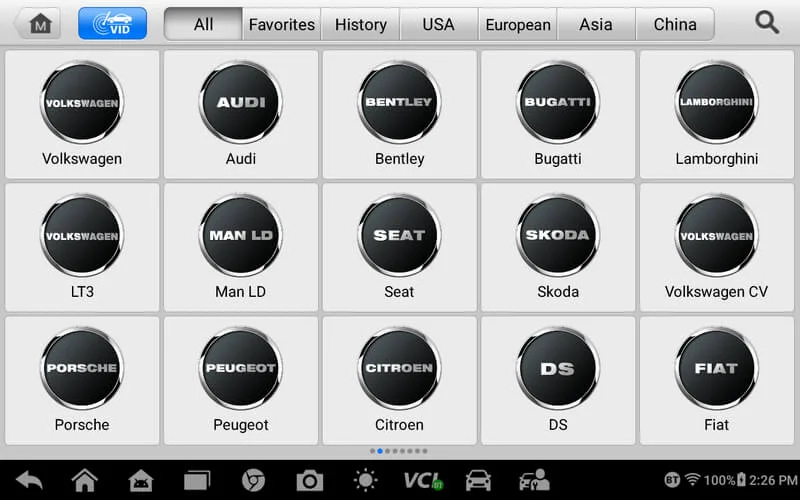The image size is (800, 500).
Task: Choose the Fiat brand tile
Action: tap(717, 381)
